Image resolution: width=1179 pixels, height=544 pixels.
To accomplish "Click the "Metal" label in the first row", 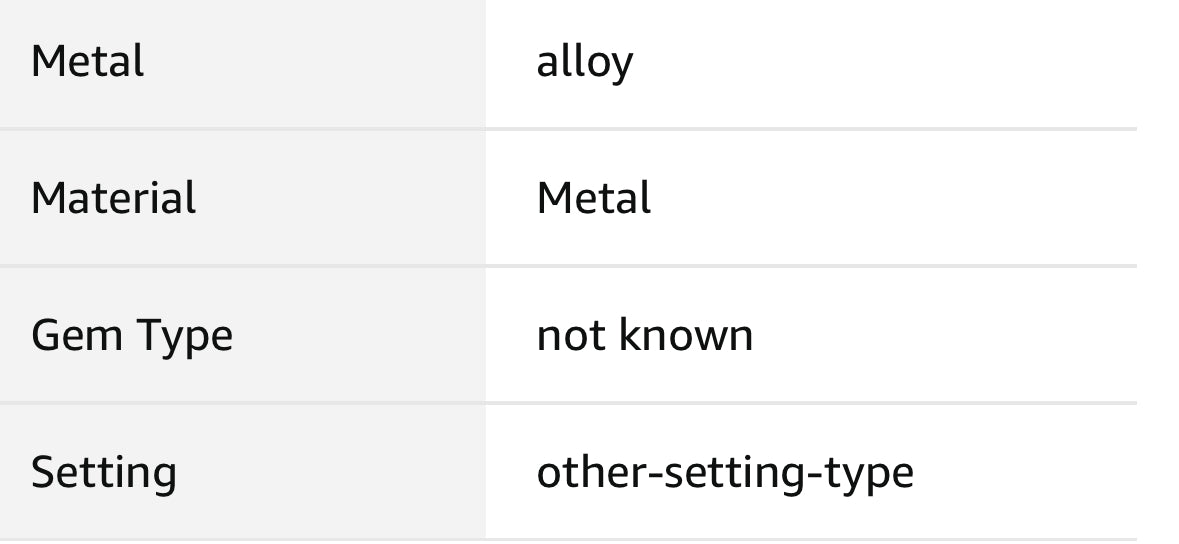I will [x=88, y=61].
